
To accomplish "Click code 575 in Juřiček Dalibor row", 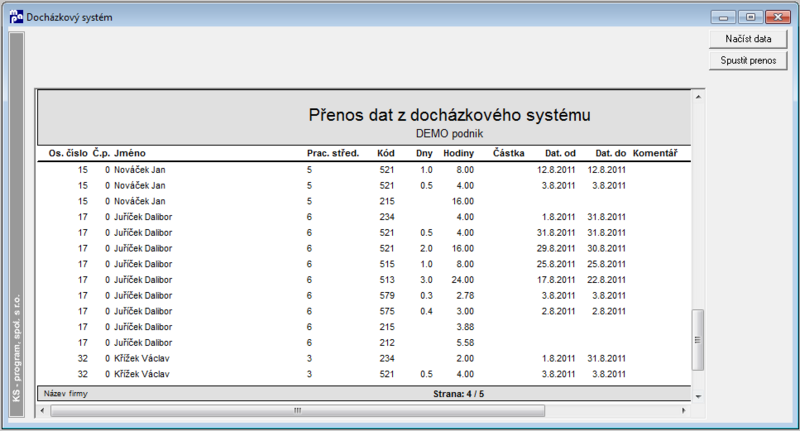I will coord(387,311).
